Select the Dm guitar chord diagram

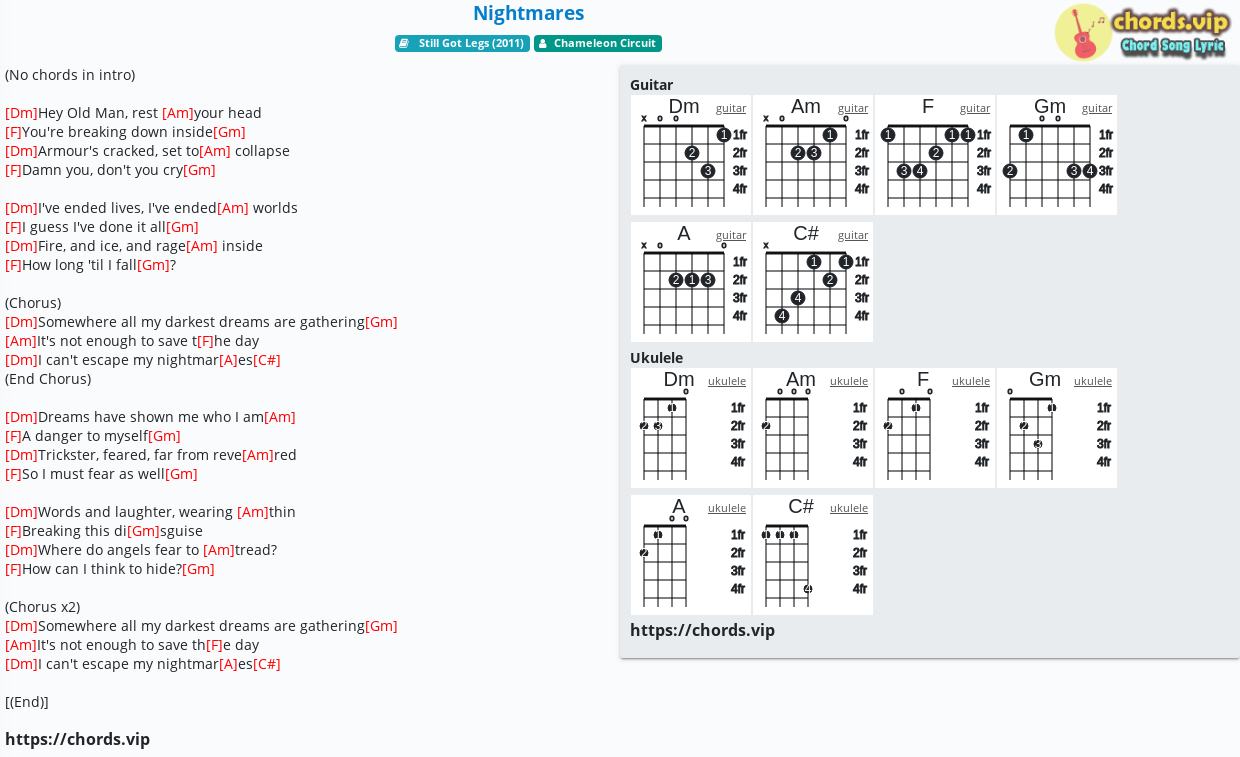coord(691,155)
